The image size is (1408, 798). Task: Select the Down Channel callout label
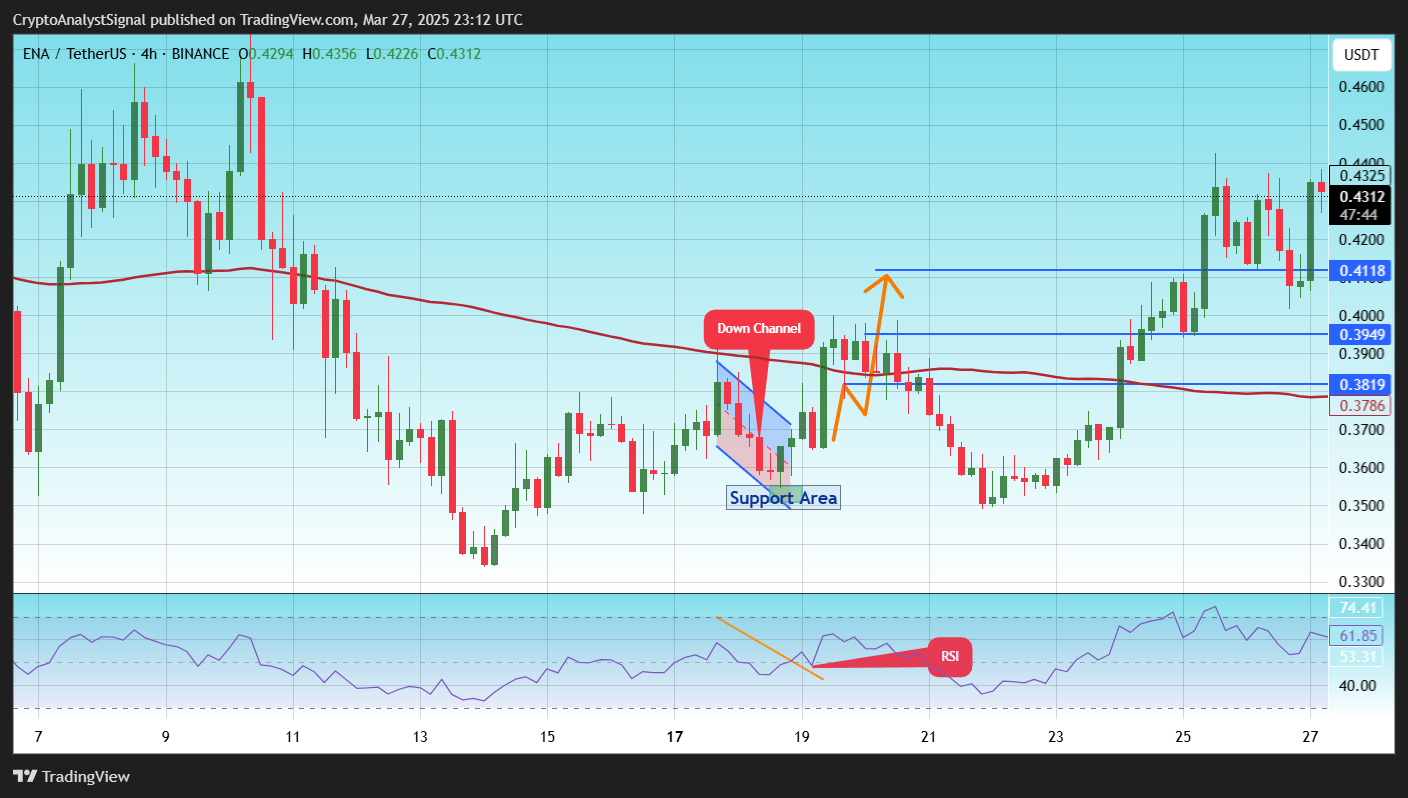click(757, 328)
